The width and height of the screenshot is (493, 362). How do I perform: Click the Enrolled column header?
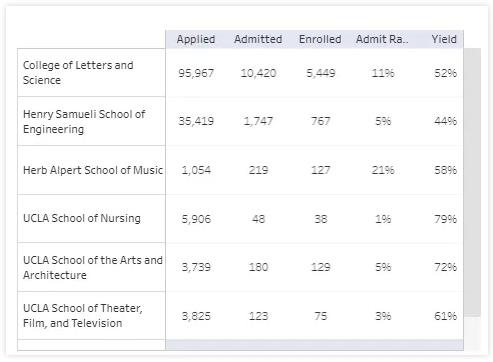pos(320,39)
